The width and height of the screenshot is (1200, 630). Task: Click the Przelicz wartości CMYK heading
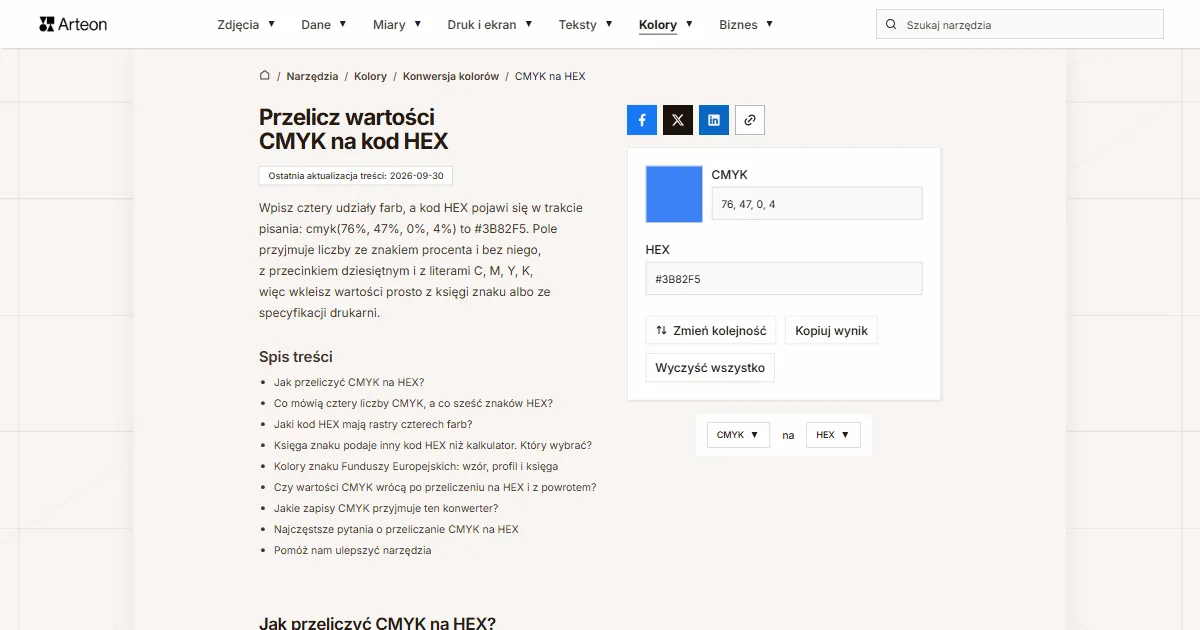(354, 129)
